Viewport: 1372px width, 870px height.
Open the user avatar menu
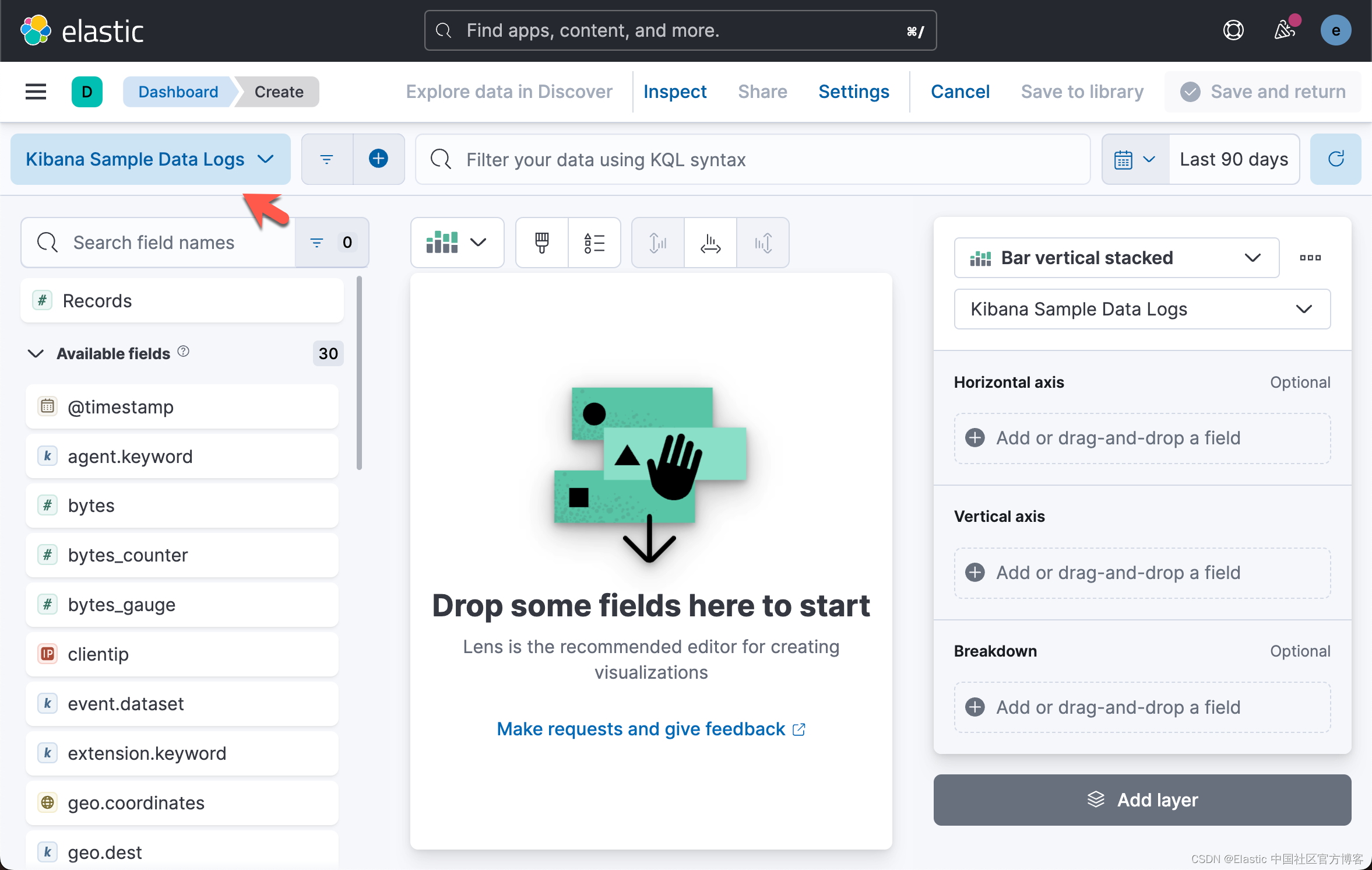(1335, 30)
